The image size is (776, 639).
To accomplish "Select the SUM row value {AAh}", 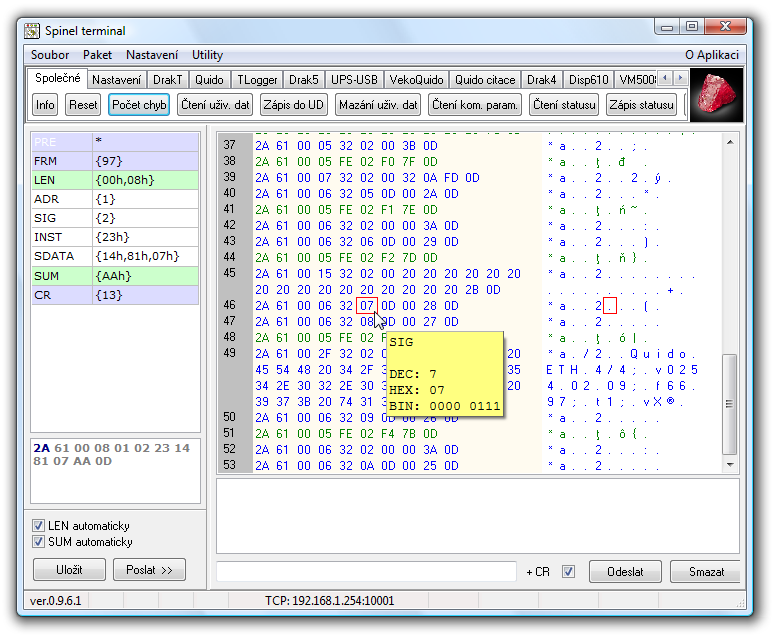I will 146,276.
